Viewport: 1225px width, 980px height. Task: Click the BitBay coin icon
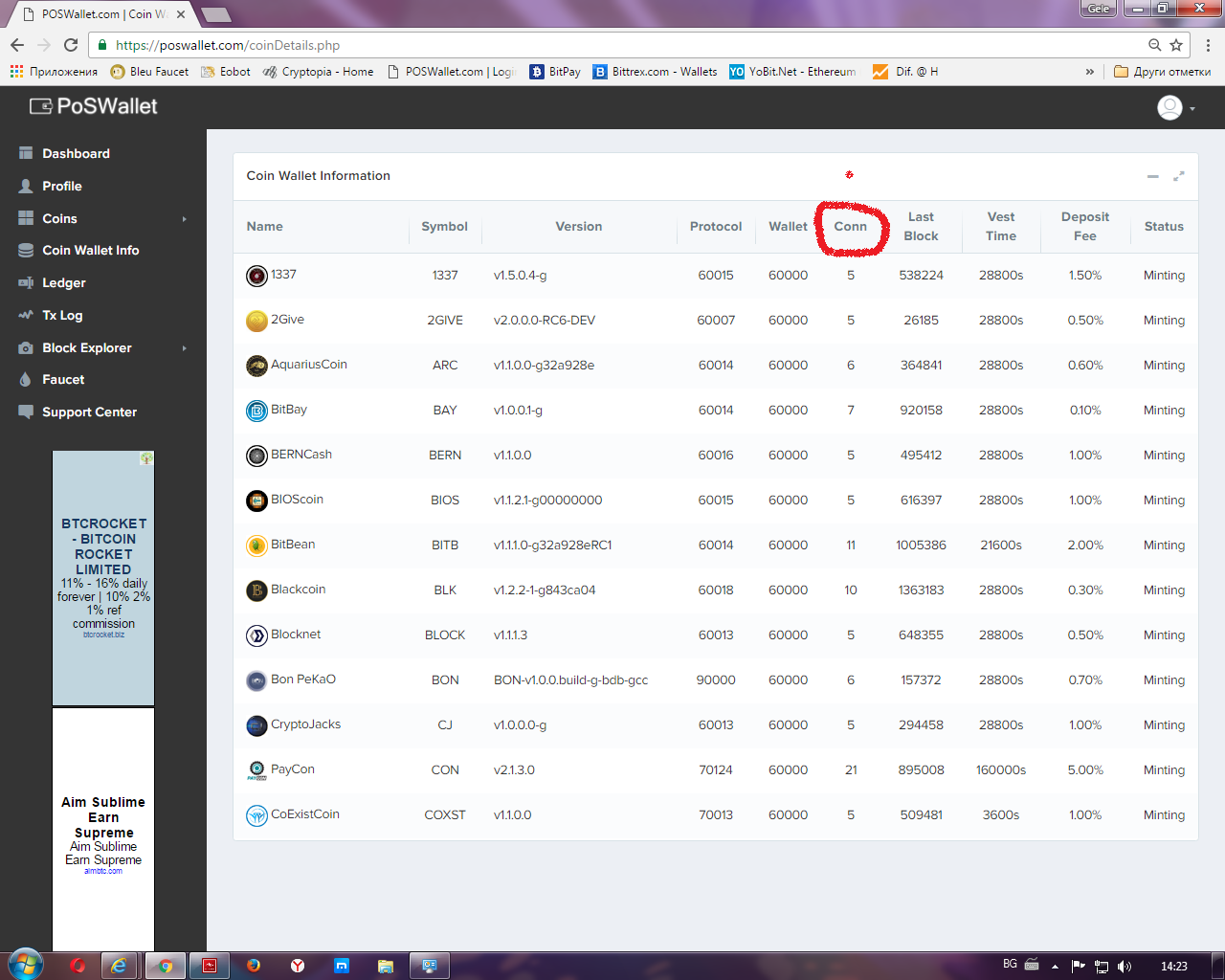click(256, 411)
